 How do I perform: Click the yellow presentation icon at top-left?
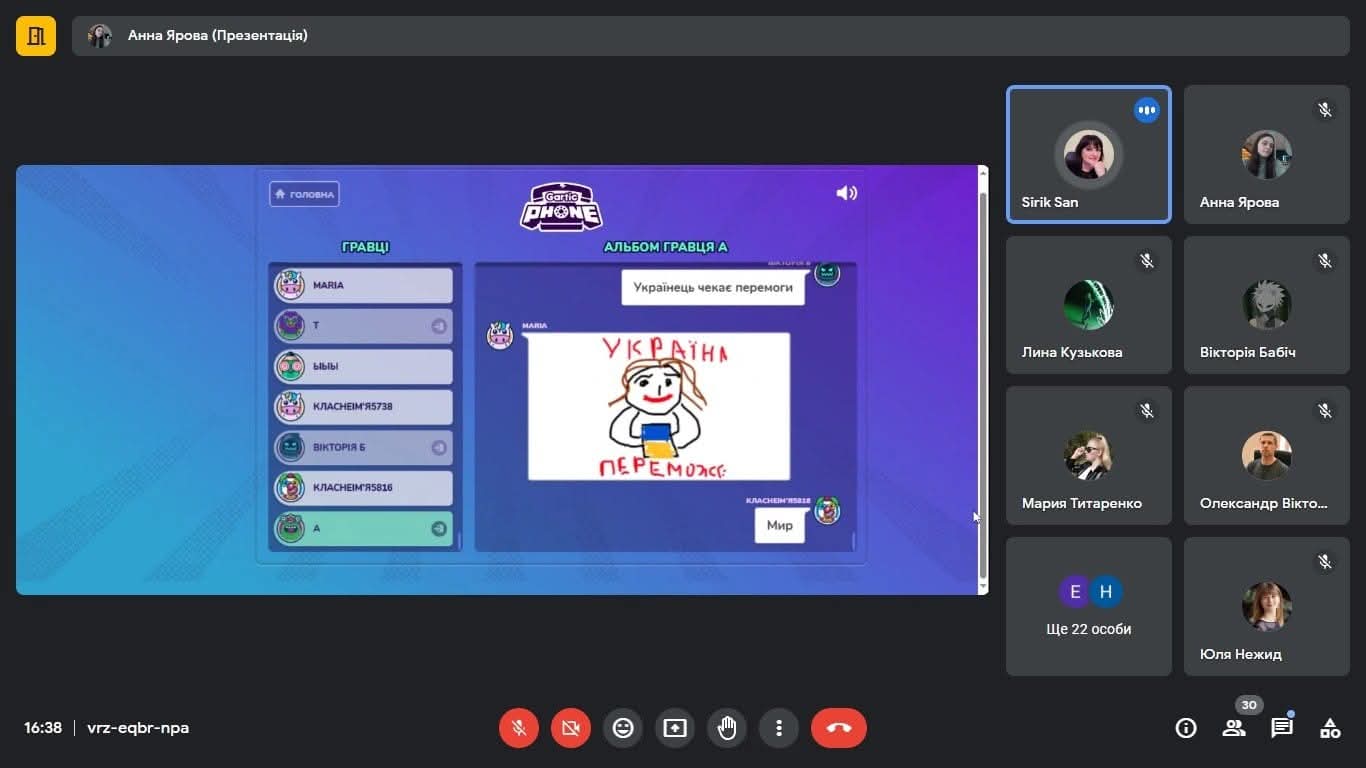(36, 36)
